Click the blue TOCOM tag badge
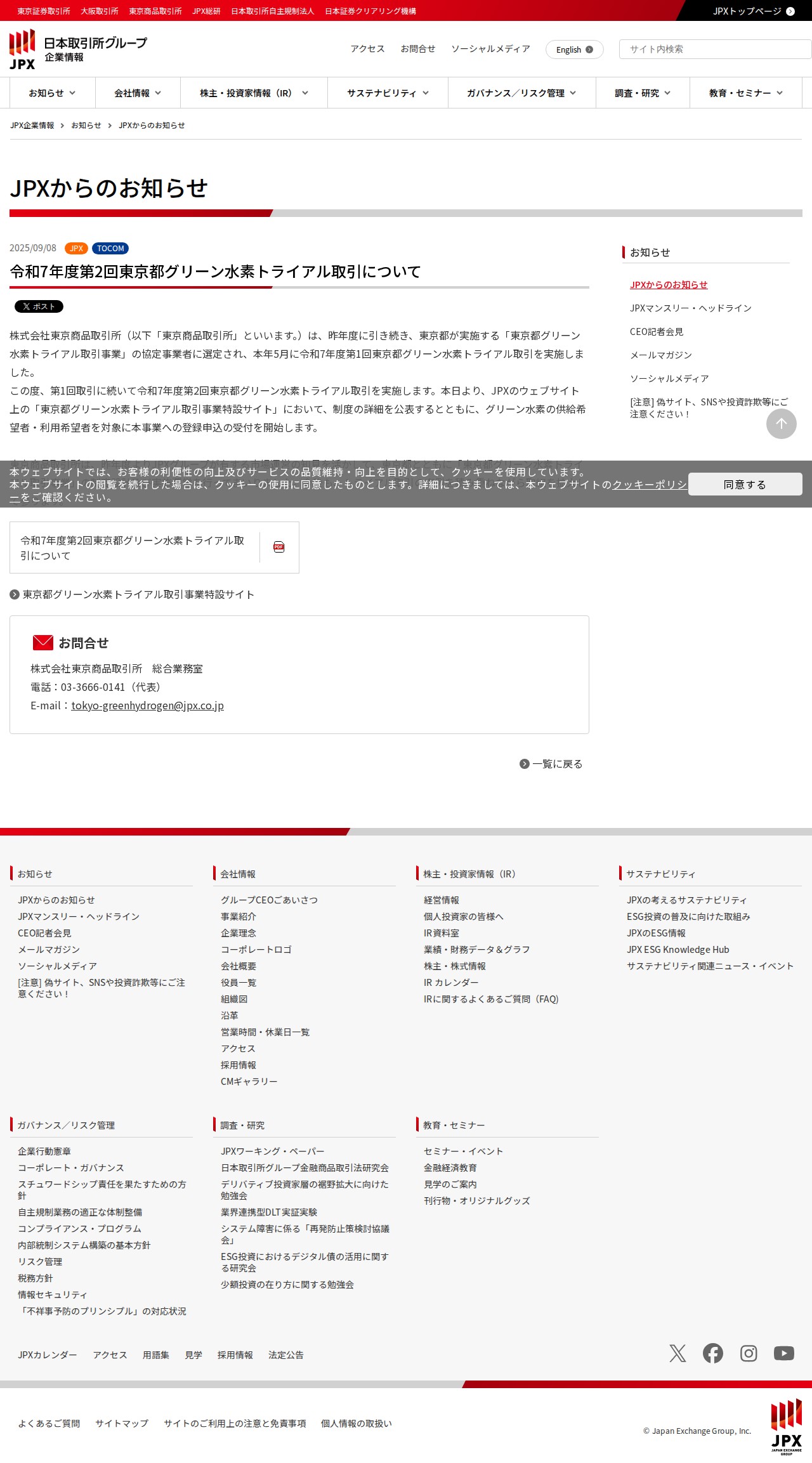The width and height of the screenshot is (812, 1463). point(110,249)
